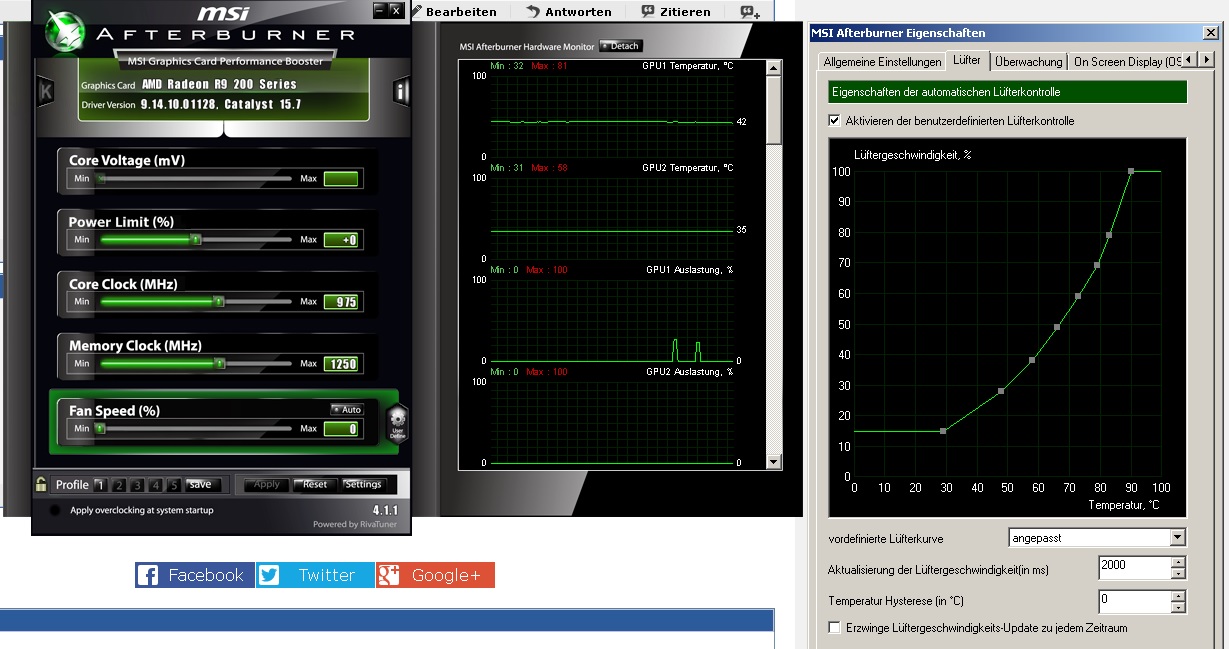Open the vordefinierte Lüfterkurve dropdown
This screenshot has height=649, width=1229.
1176,538
